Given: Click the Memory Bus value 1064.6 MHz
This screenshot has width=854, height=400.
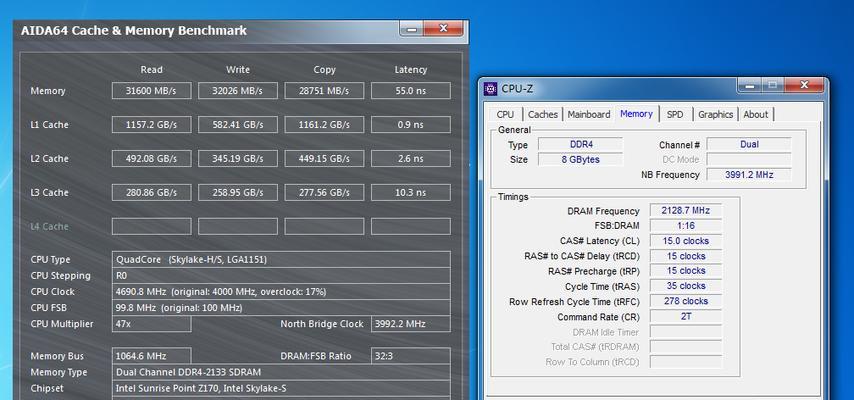Looking at the screenshot, I should (151, 356).
